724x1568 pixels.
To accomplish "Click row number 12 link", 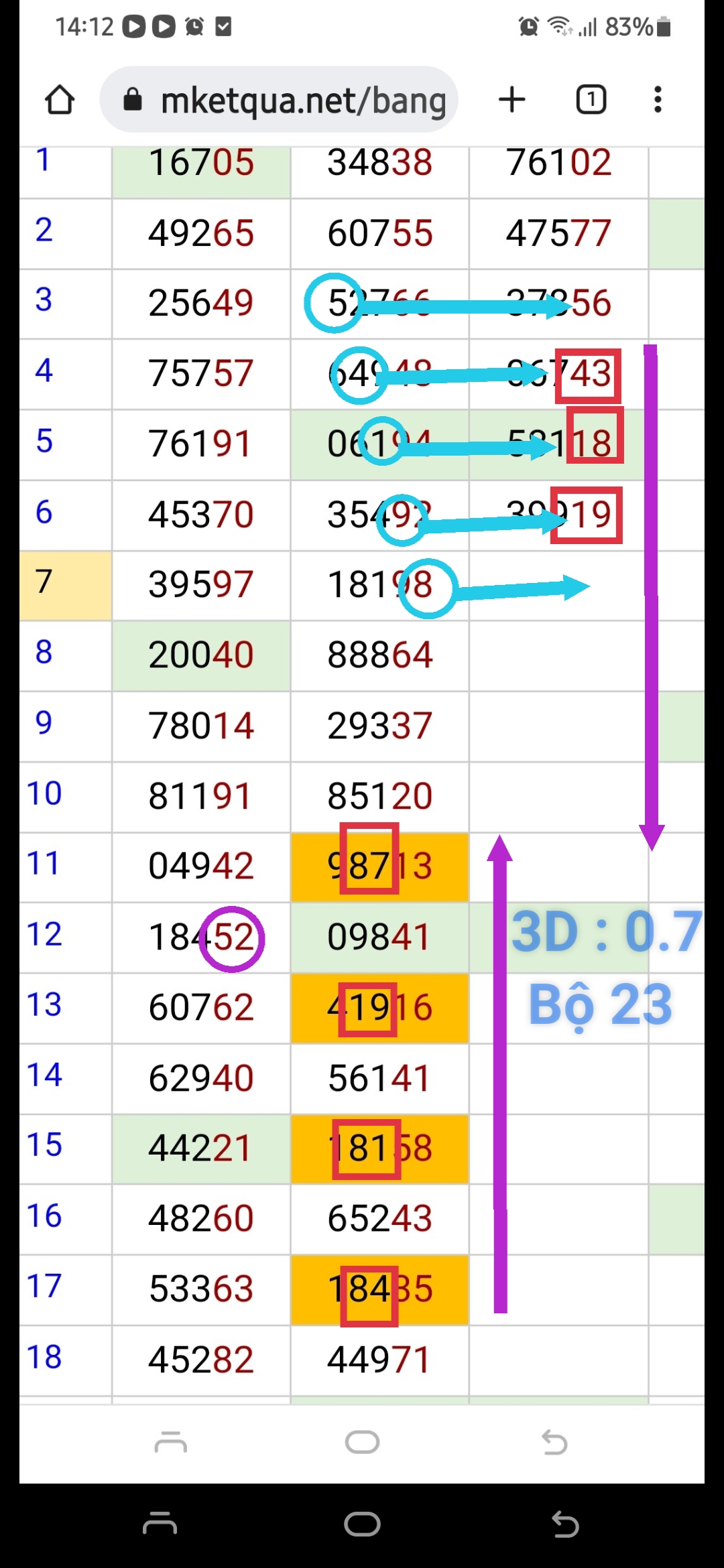I will [44, 934].
